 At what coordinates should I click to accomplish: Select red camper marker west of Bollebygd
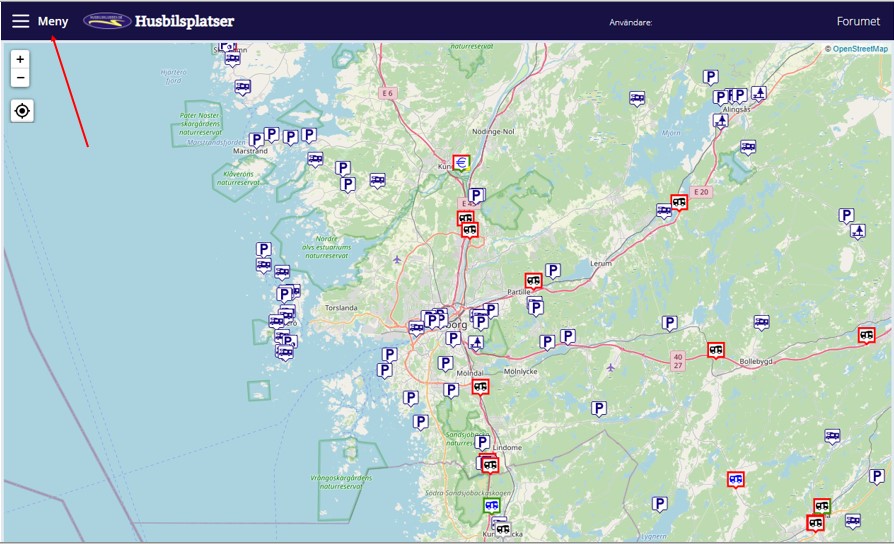point(715,350)
